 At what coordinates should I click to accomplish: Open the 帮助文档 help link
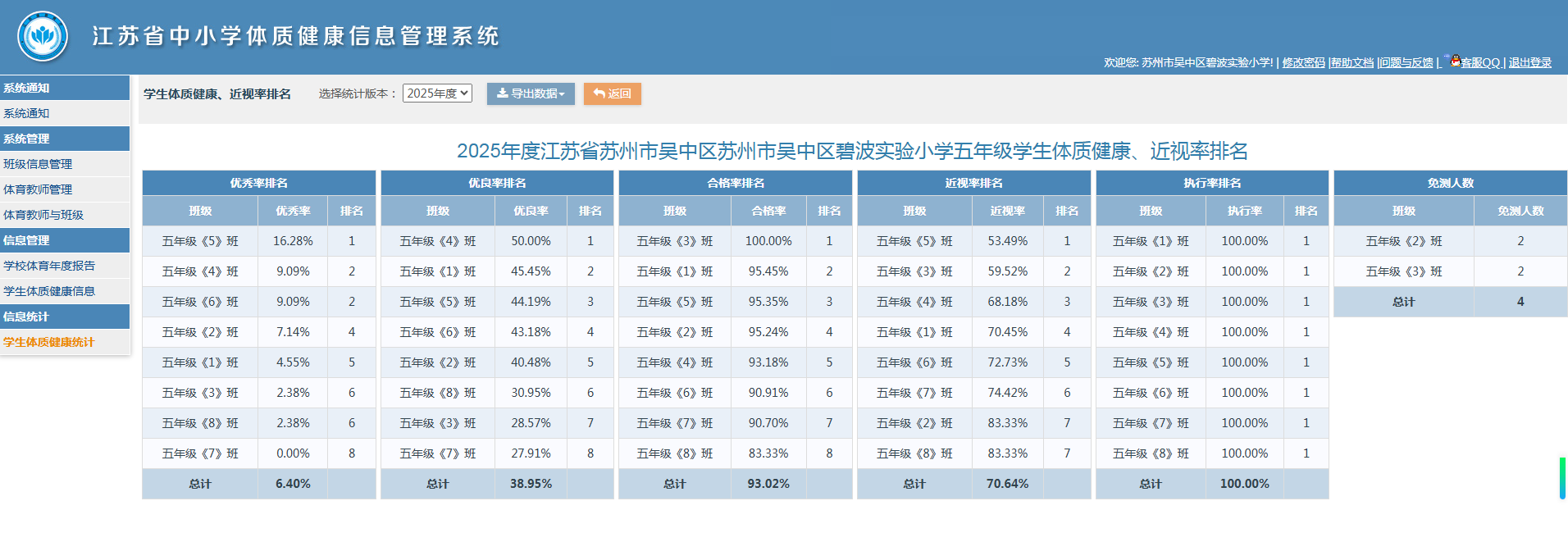(x=1351, y=62)
